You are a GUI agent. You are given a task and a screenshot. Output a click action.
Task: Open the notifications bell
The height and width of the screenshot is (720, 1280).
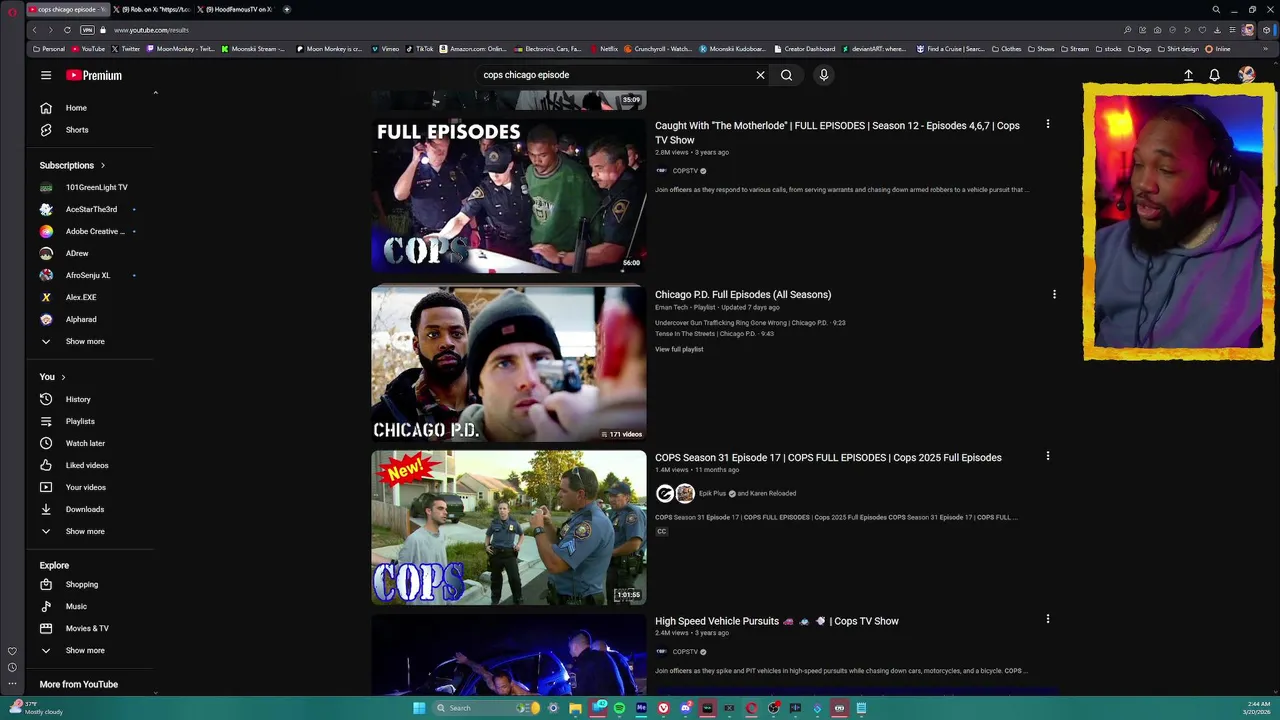[x=1214, y=75]
